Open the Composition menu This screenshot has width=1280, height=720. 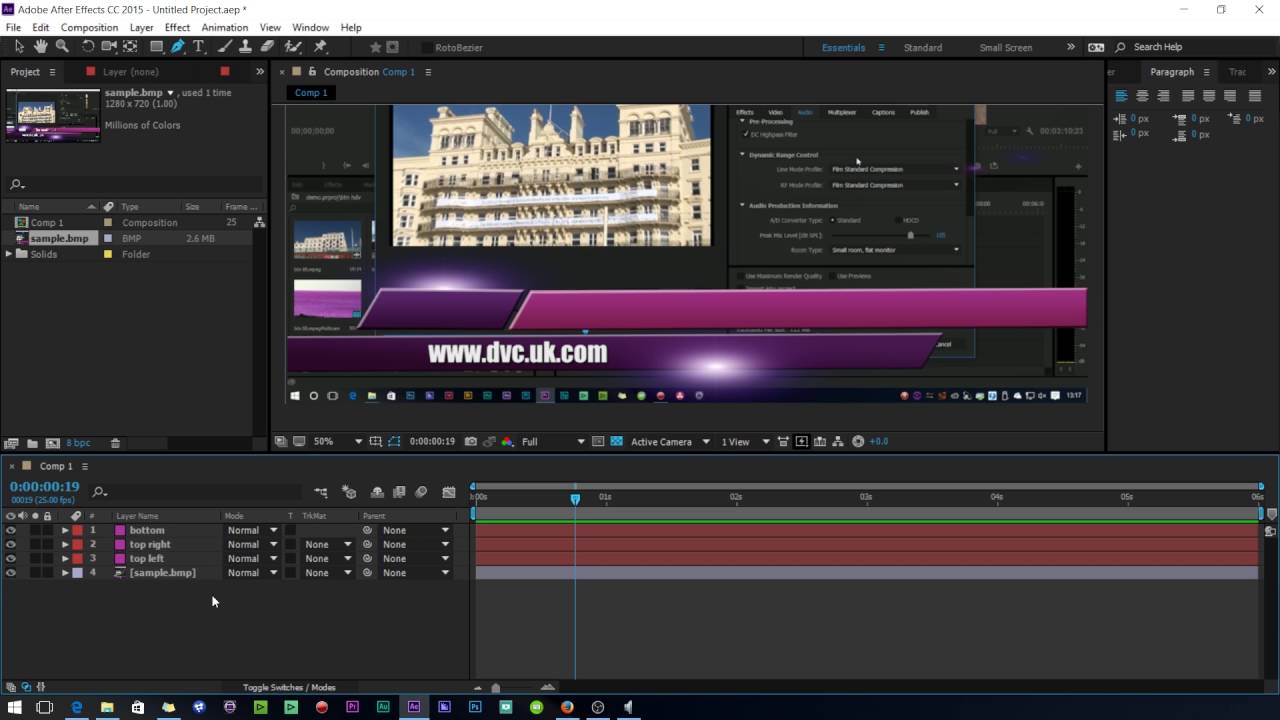click(89, 27)
